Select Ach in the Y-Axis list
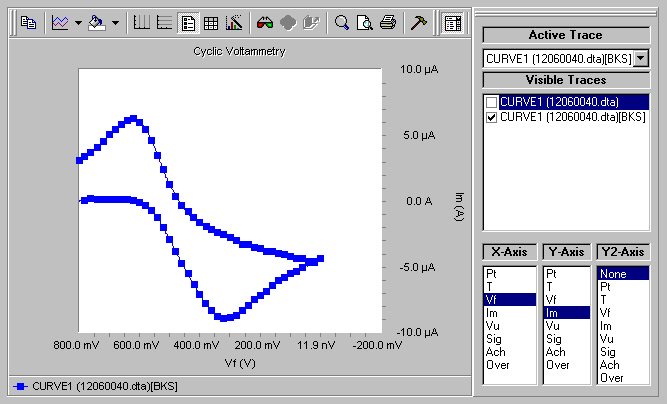 click(x=567, y=352)
